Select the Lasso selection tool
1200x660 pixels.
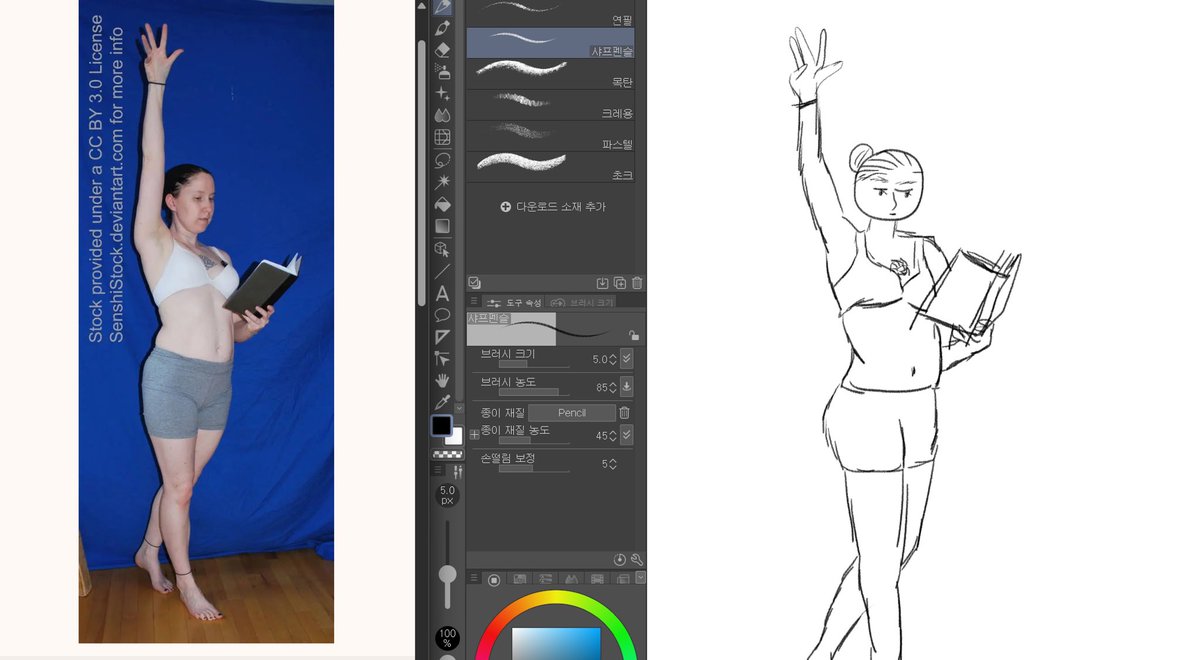pos(442,159)
